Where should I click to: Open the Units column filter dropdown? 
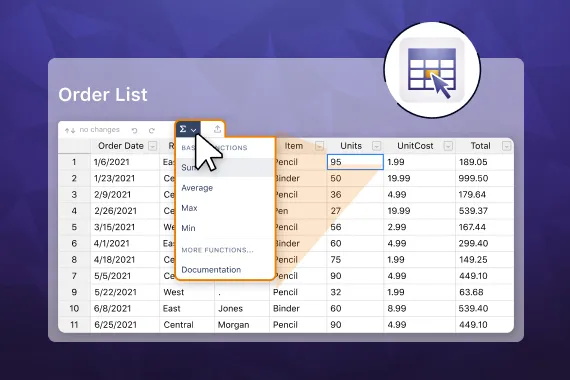(x=377, y=146)
